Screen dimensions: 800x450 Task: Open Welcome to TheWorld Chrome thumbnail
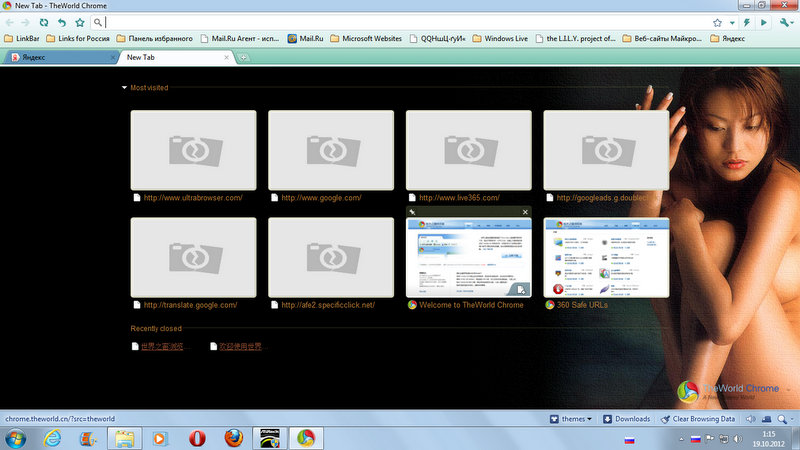[469, 257]
